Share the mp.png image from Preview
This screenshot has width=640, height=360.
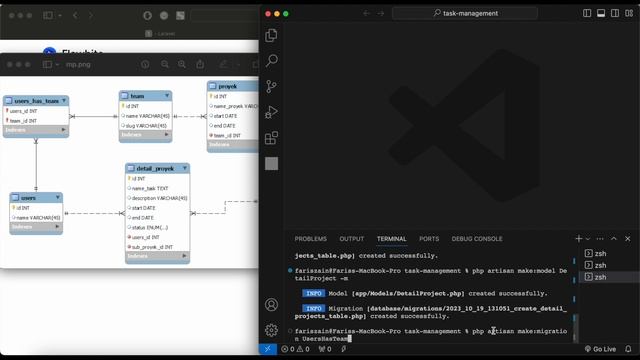click(x=200, y=64)
